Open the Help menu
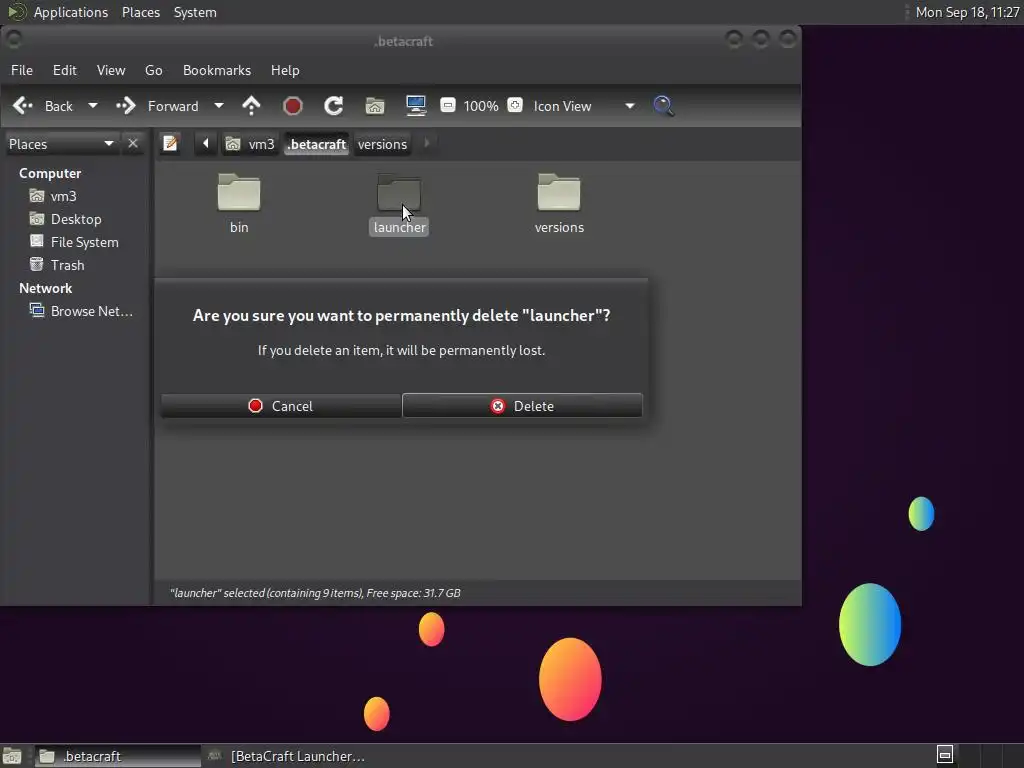1024x768 pixels. pyautogui.click(x=285, y=70)
